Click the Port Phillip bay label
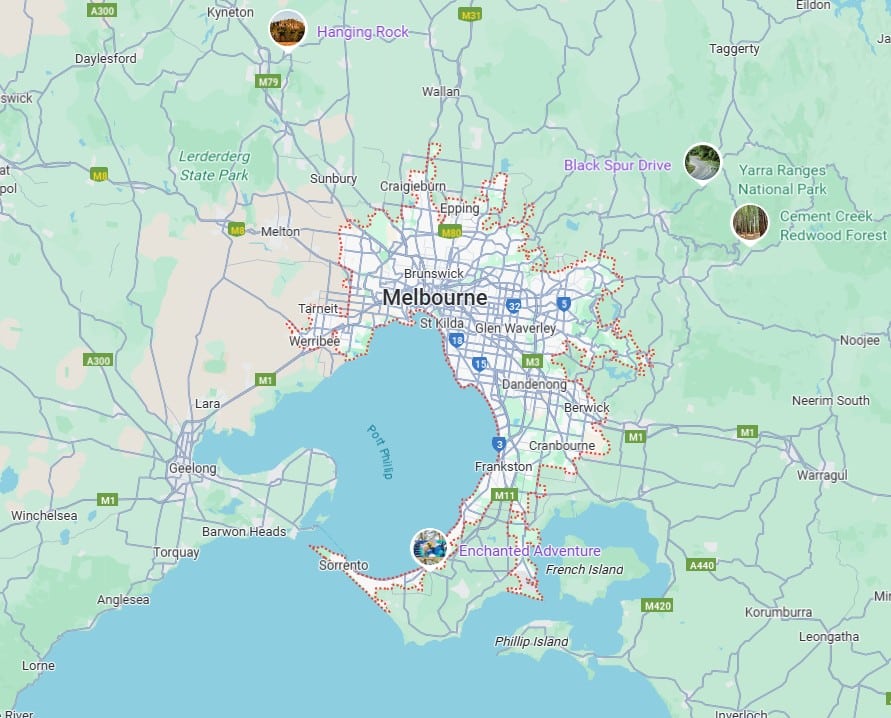The width and height of the screenshot is (891, 718). point(379,451)
